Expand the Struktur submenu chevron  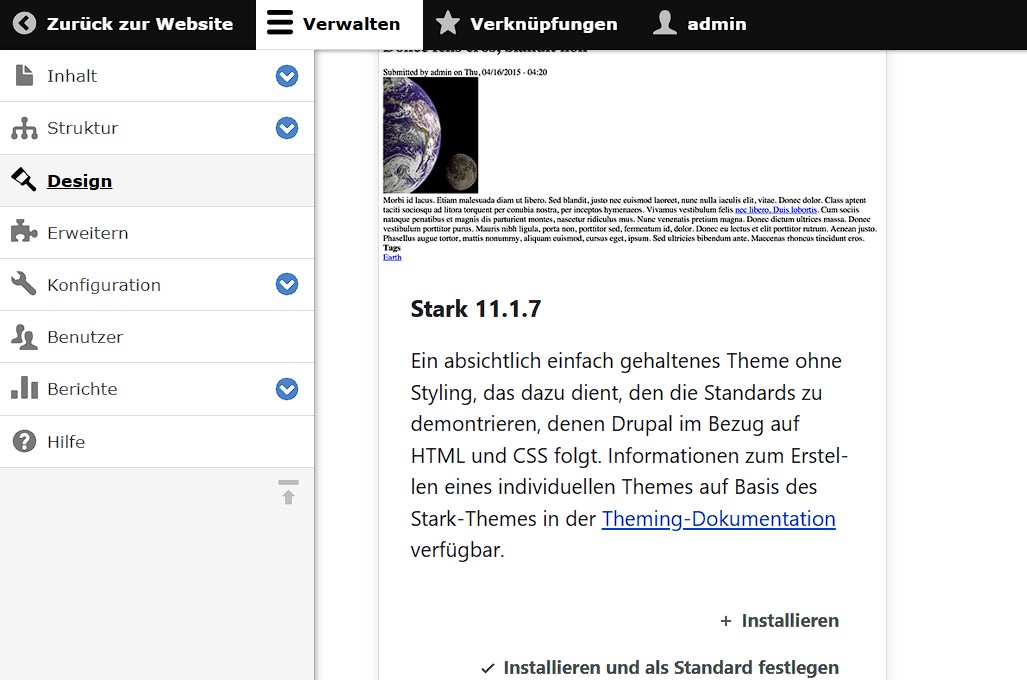tap(287, 128)
